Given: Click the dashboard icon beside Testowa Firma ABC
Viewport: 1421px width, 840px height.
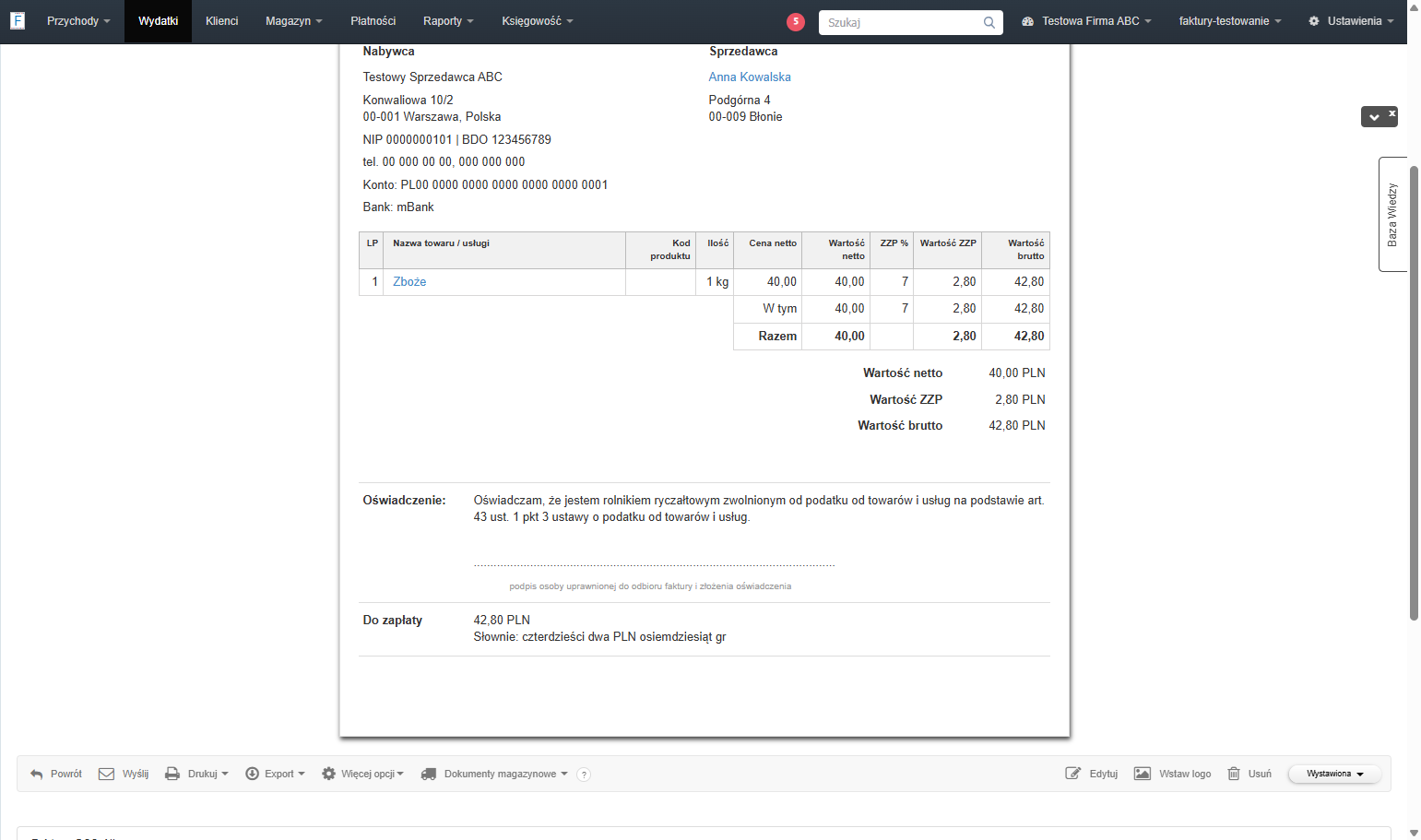Looking at the screenshot, I should click(1028, 21).
